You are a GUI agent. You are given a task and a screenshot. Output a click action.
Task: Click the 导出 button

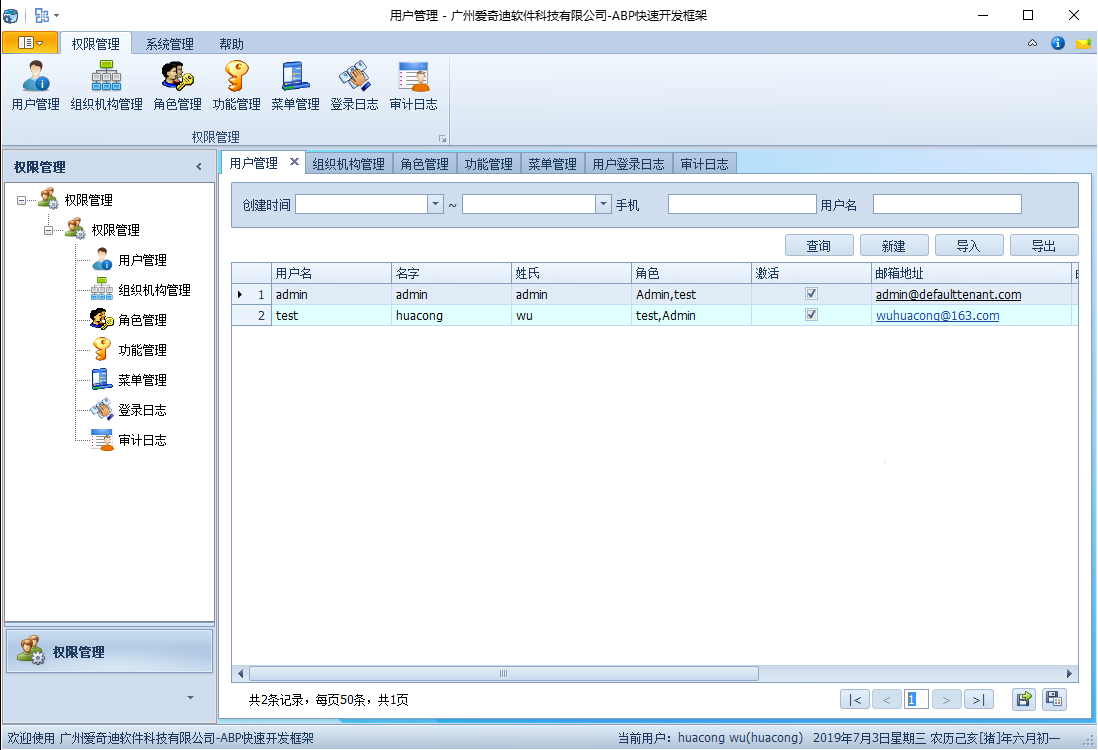[1043, 246]
